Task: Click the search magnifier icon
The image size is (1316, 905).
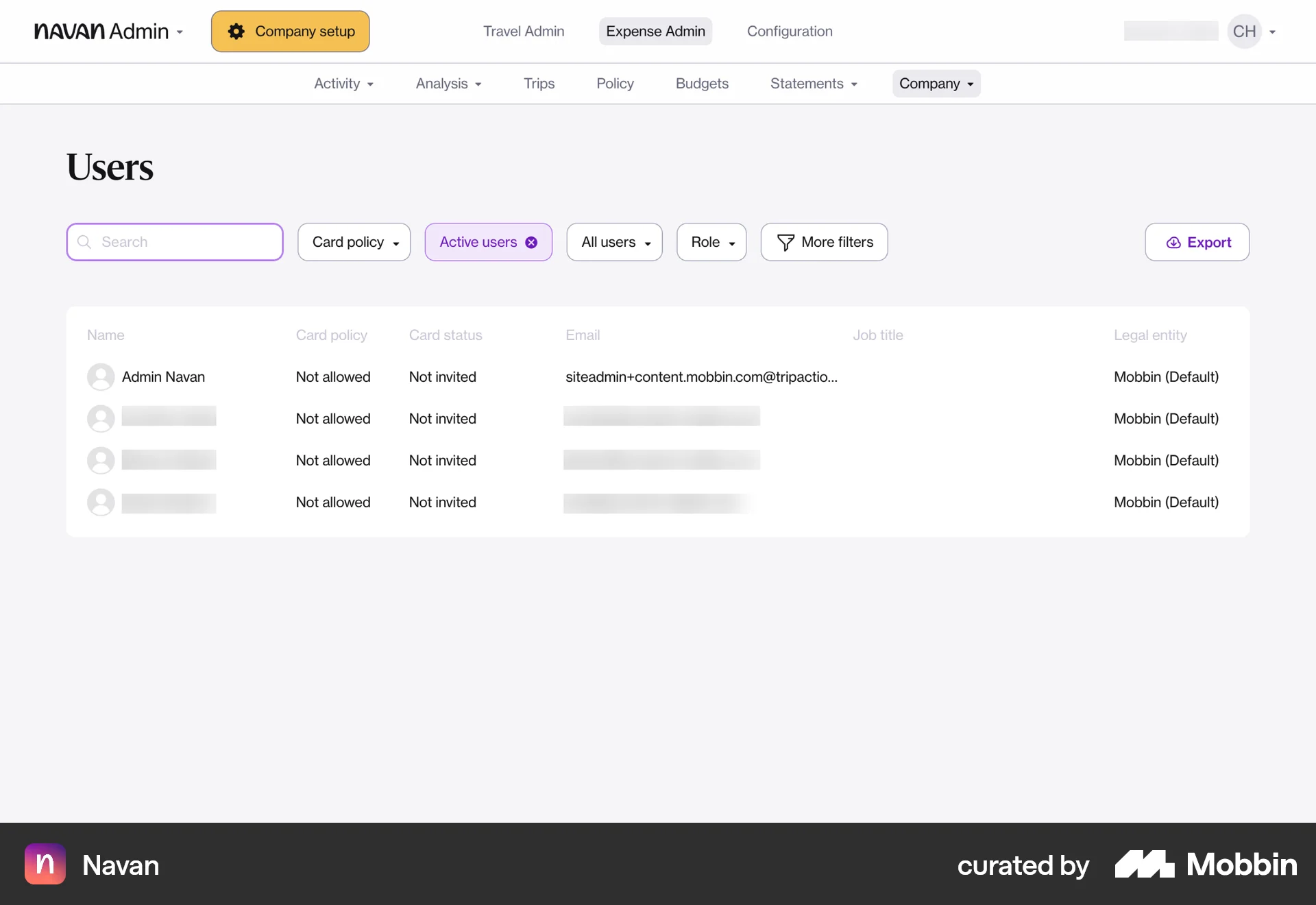Action: (85, 242)
